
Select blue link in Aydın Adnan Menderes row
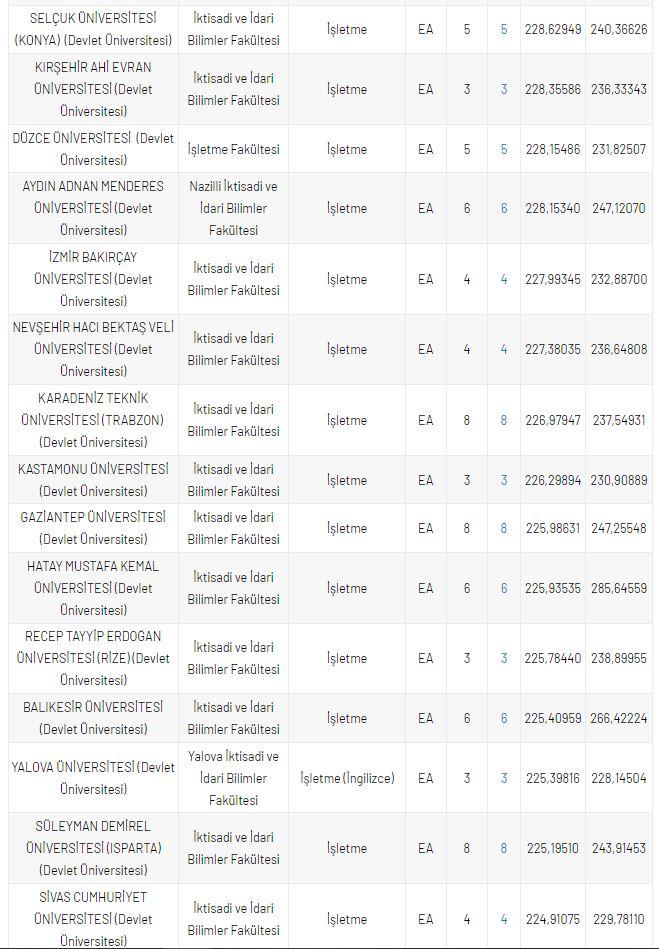click(x=504, y=208)
